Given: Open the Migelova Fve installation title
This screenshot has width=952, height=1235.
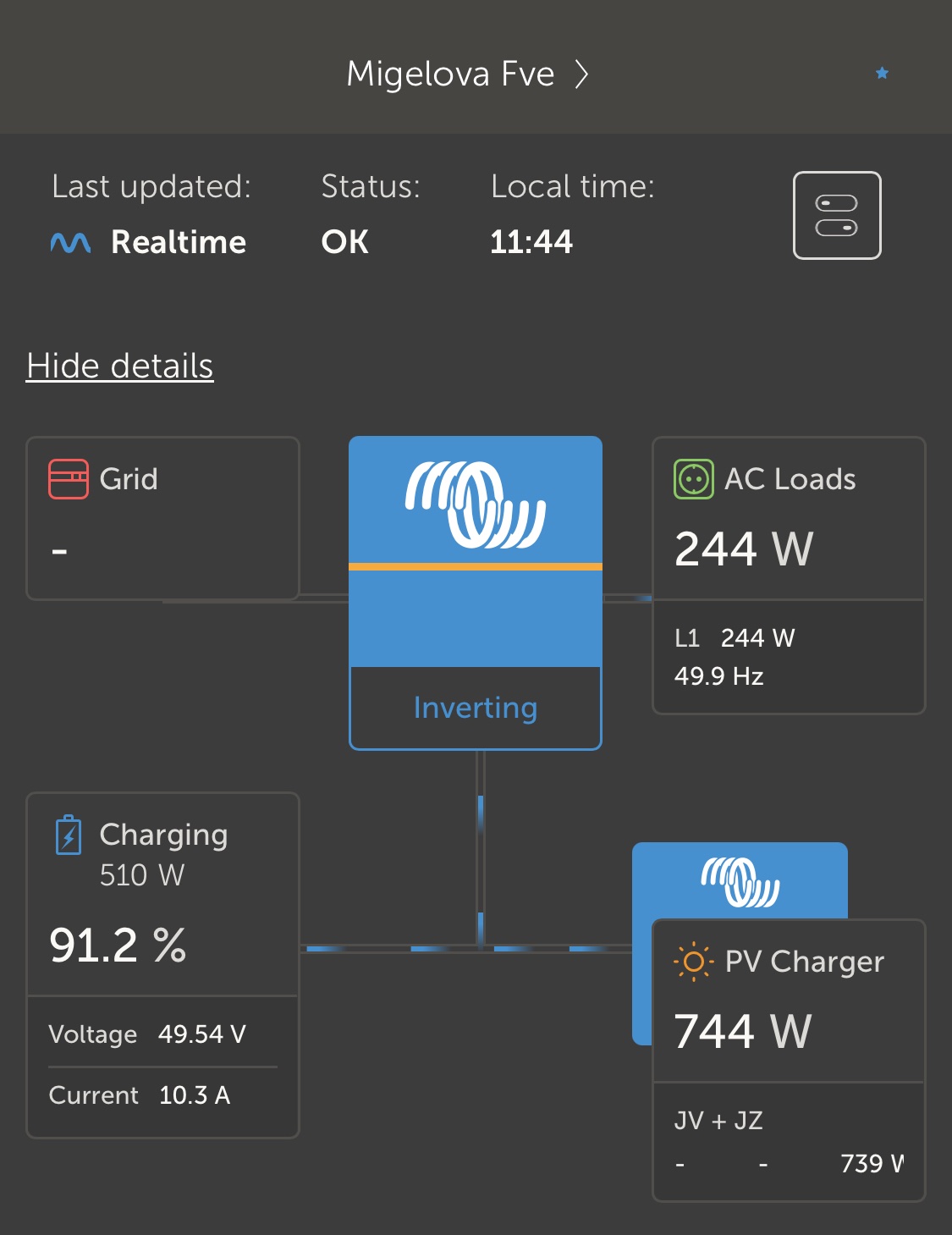Looking at the screenshot, I should pos(450,74).
